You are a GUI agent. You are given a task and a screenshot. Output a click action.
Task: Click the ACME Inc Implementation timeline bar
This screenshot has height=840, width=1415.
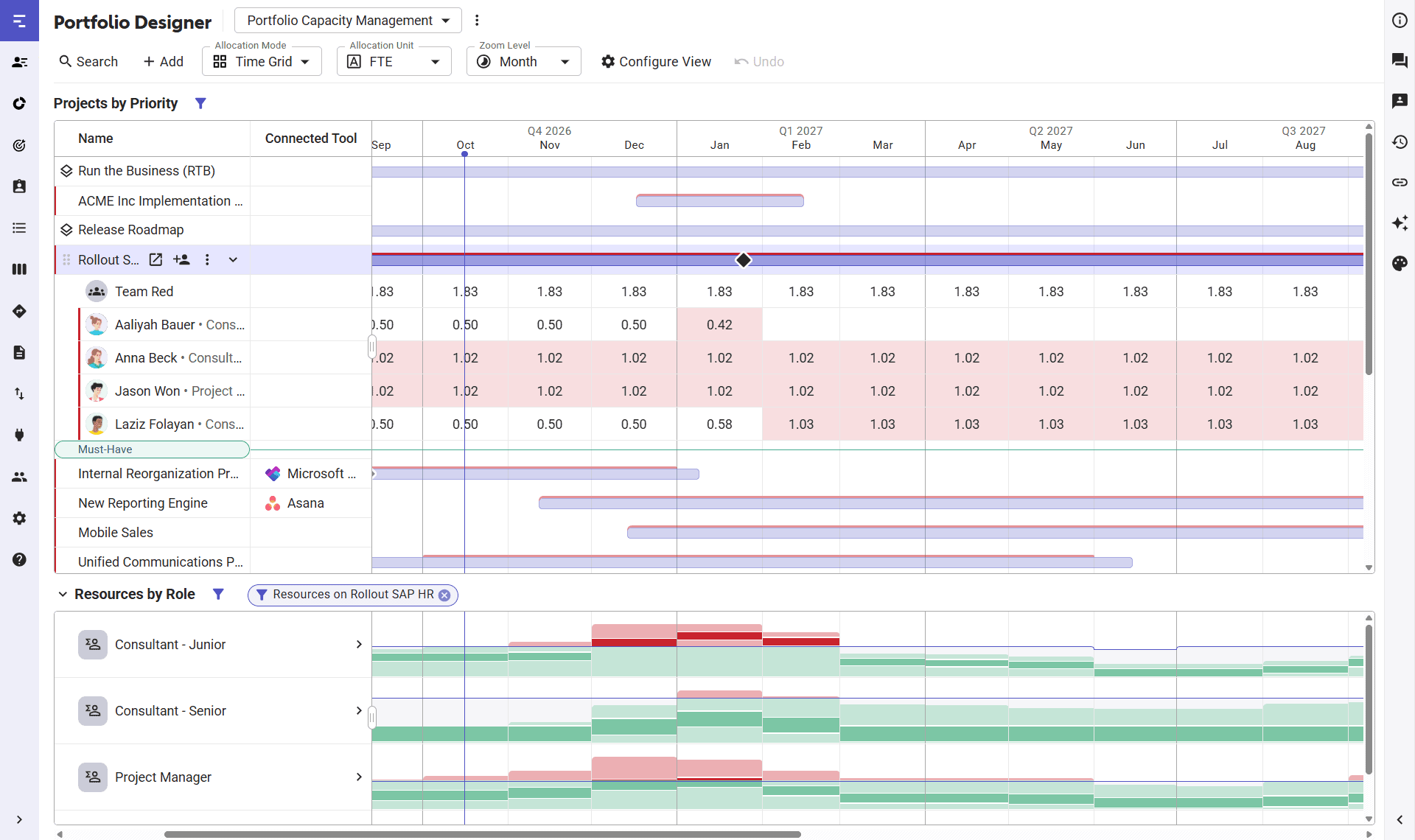pyautogui.click(x=719, y=200)
